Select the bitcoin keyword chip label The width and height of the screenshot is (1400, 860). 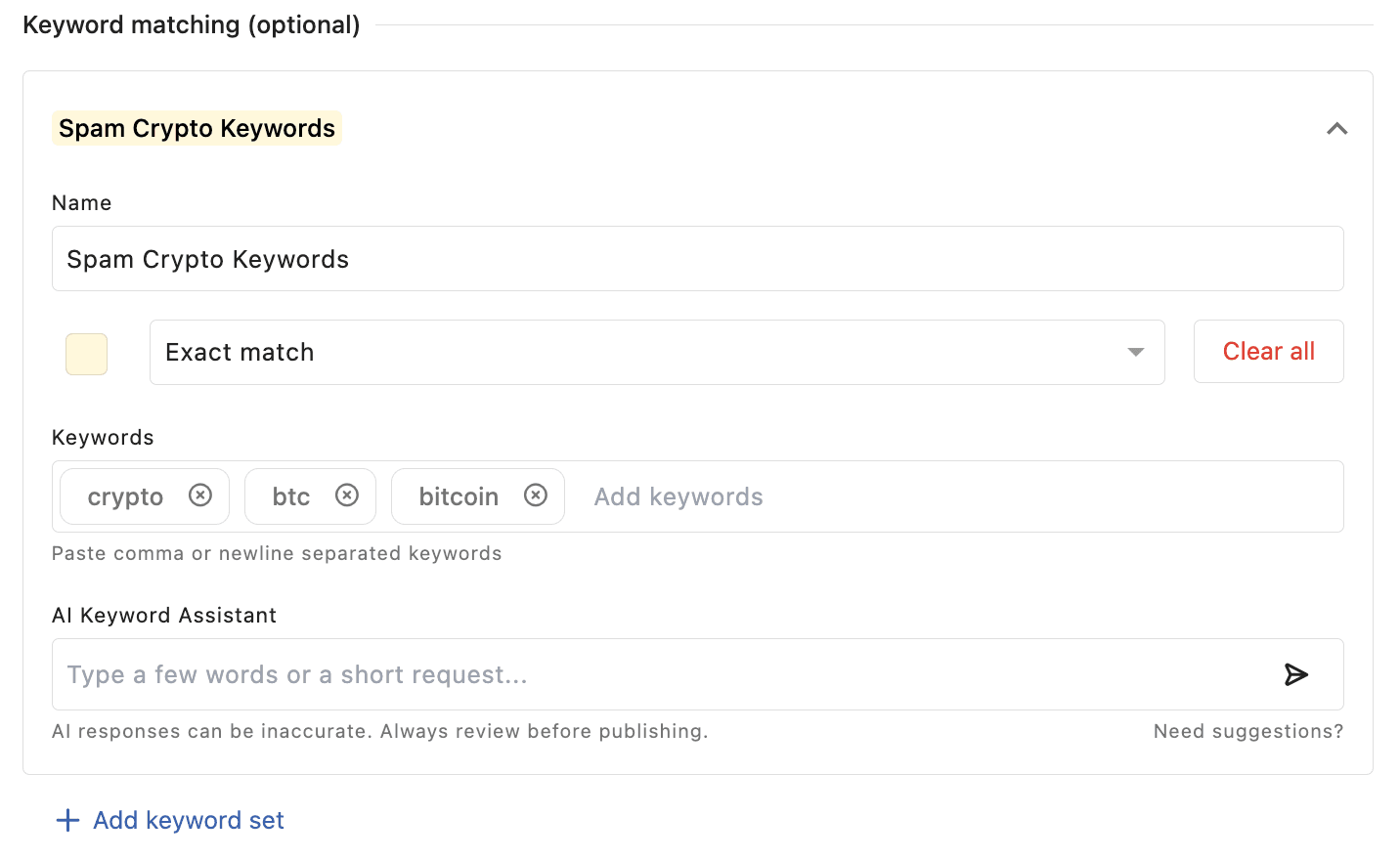coord(459,496)
